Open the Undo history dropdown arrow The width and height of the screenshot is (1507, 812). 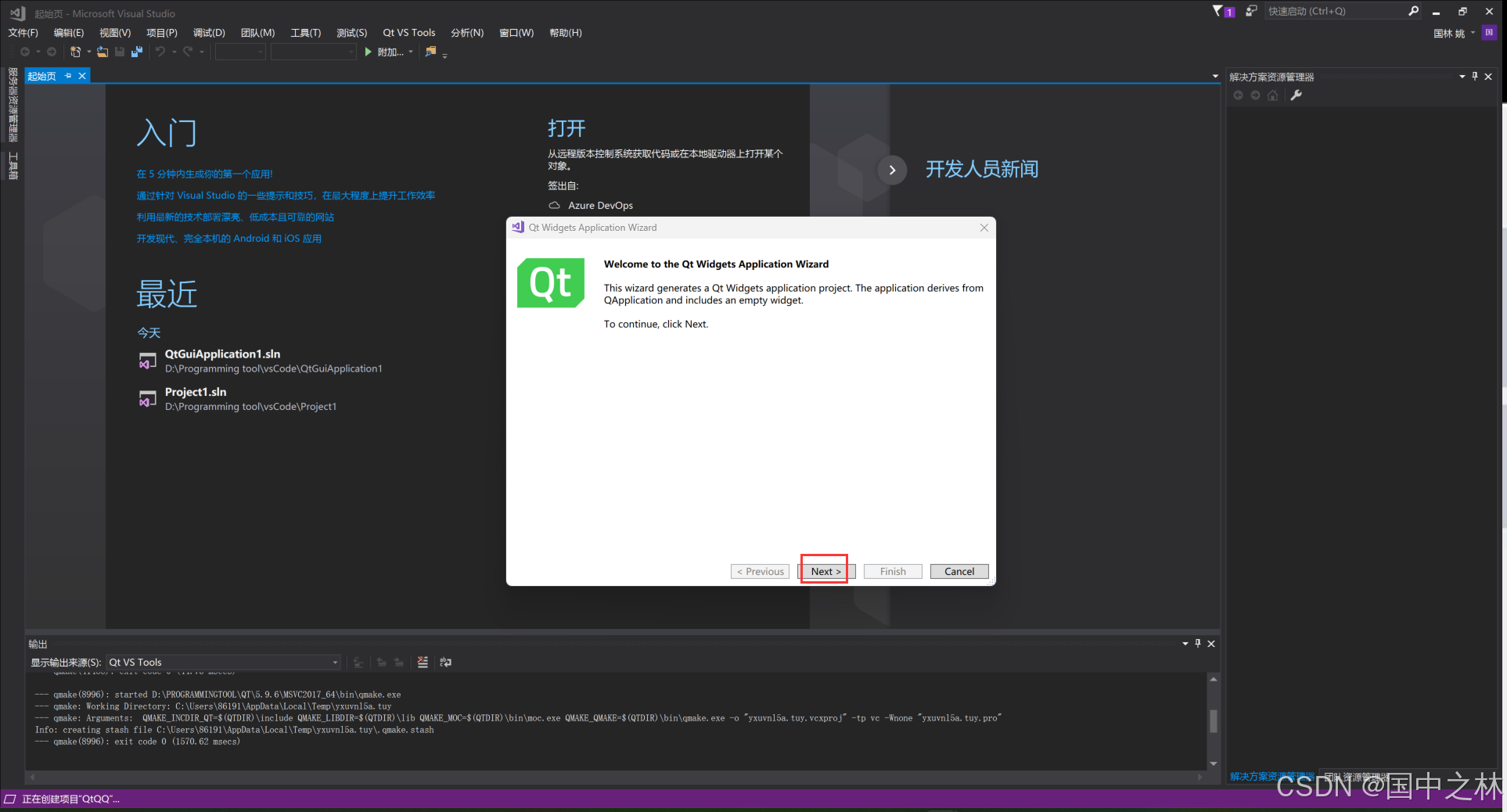click(174, 52)
